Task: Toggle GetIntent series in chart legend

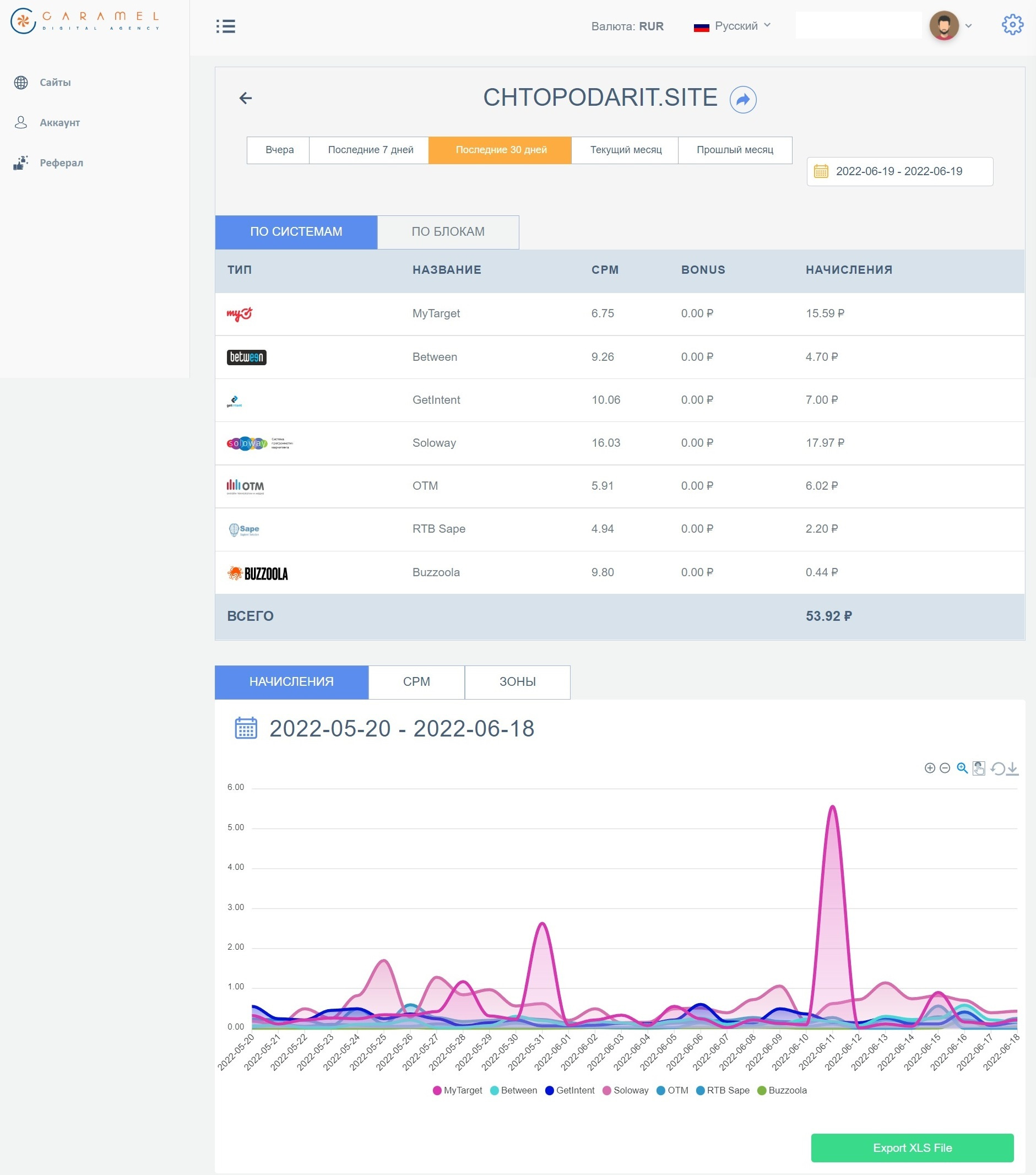Action: (x=569, y=1091)
